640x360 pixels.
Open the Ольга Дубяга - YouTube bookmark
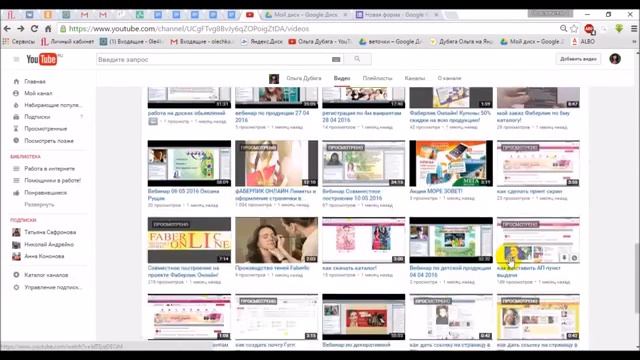click(x=320, y=42)
